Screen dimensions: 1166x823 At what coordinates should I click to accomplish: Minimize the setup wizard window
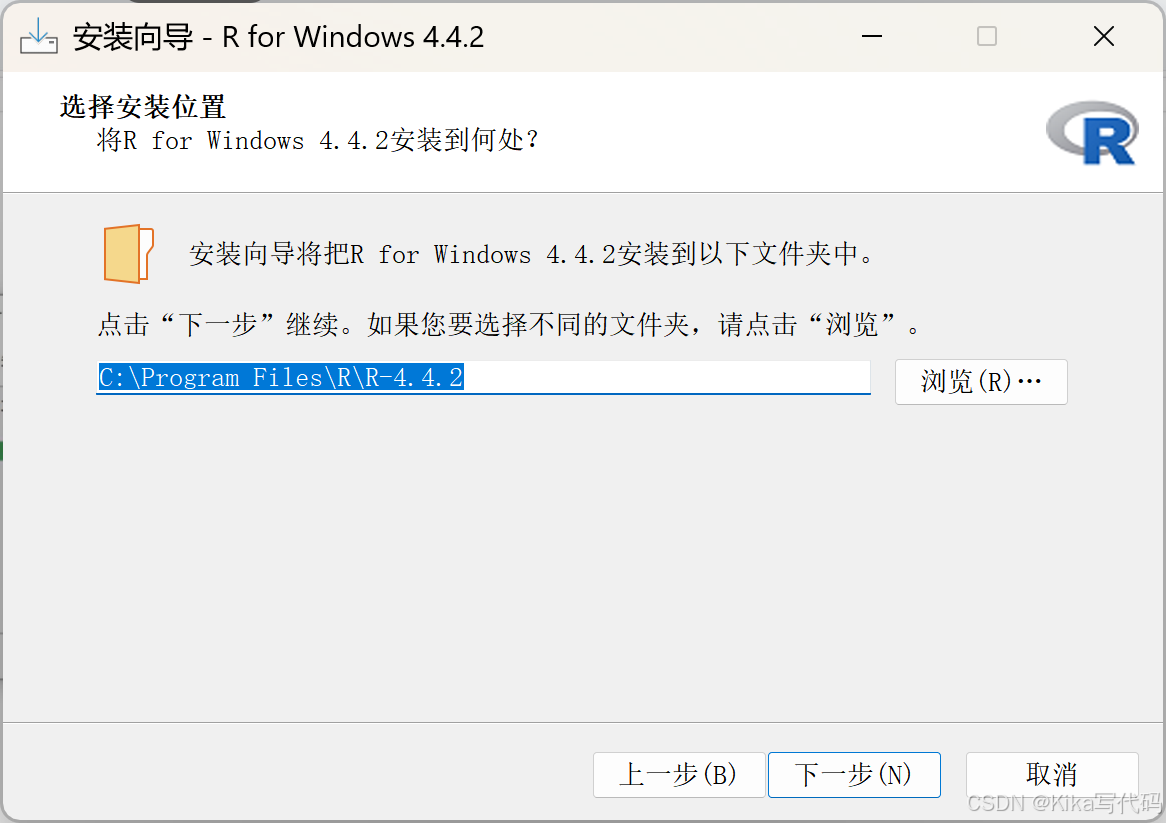pyautogui.click(x=872, y=36)
